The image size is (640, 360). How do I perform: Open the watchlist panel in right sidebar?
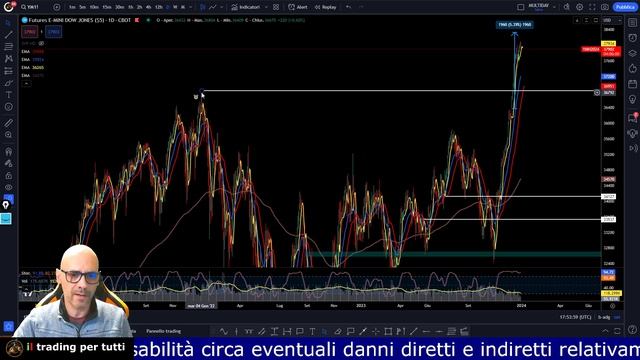632,22
